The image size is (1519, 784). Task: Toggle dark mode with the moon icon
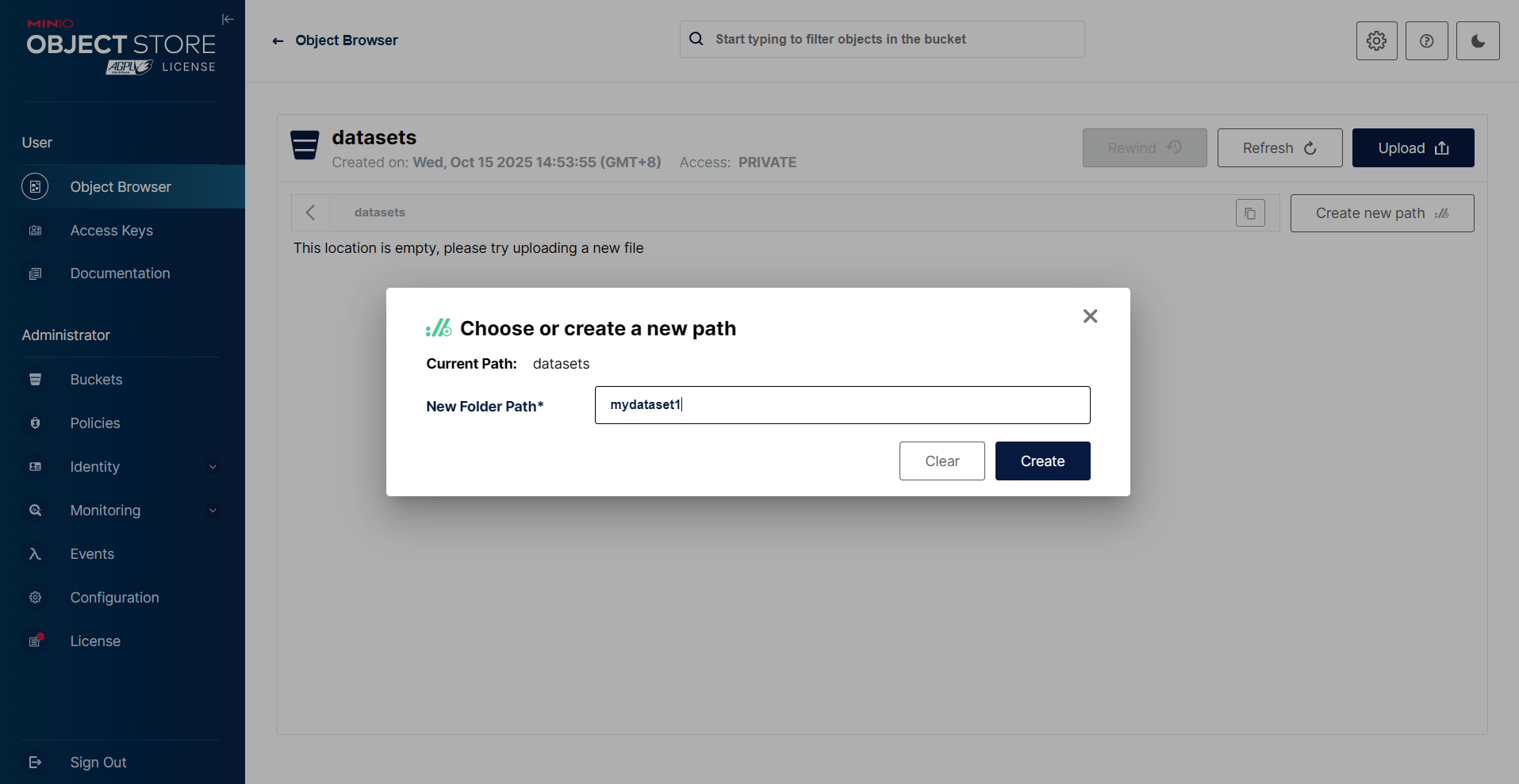pos(1477,40)
